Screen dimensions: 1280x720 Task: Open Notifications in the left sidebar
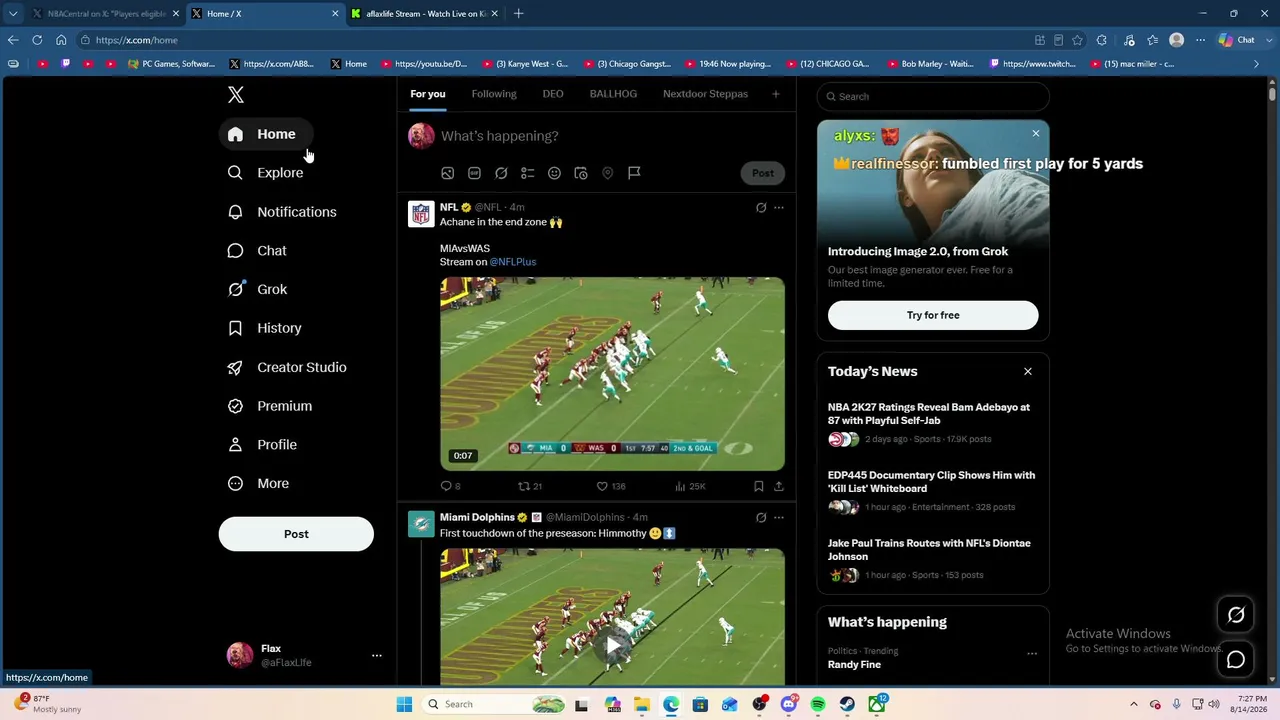tap(283, 212)
